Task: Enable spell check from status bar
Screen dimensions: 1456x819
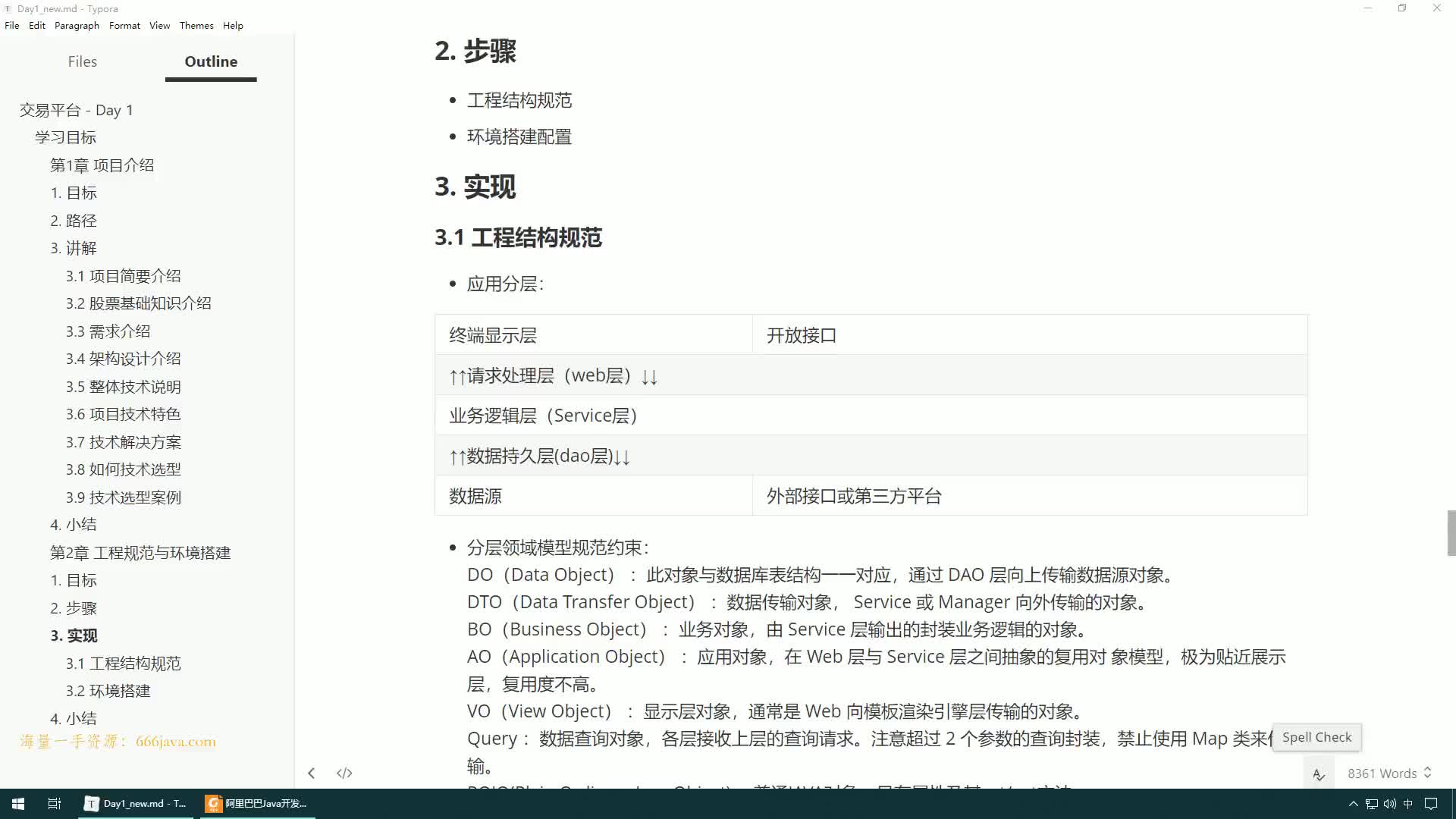Action: 1318,773
